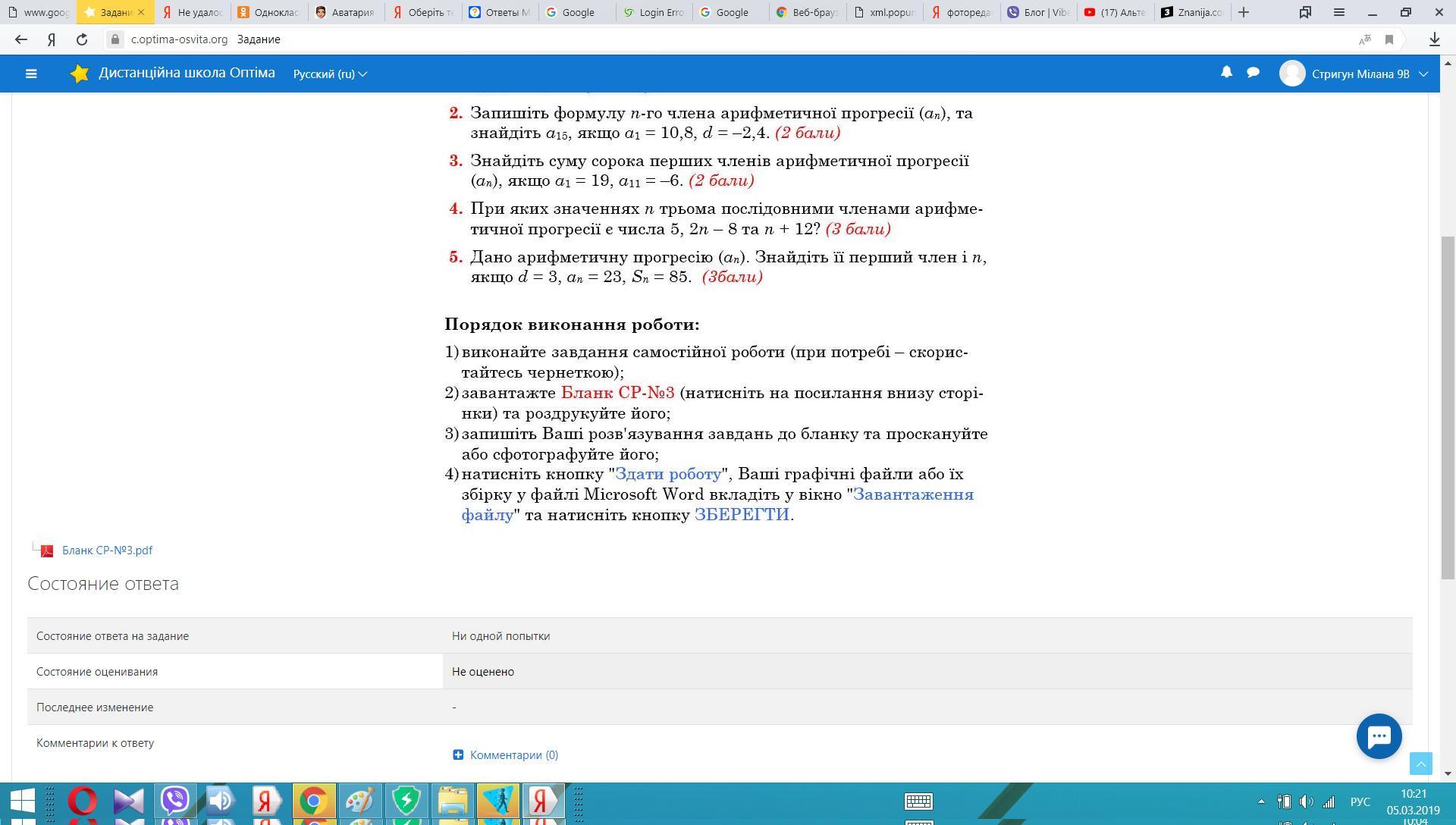Viewport: 1456px width, 825px height.
Task: Open Viber from the taskbar
Action: 175,800
